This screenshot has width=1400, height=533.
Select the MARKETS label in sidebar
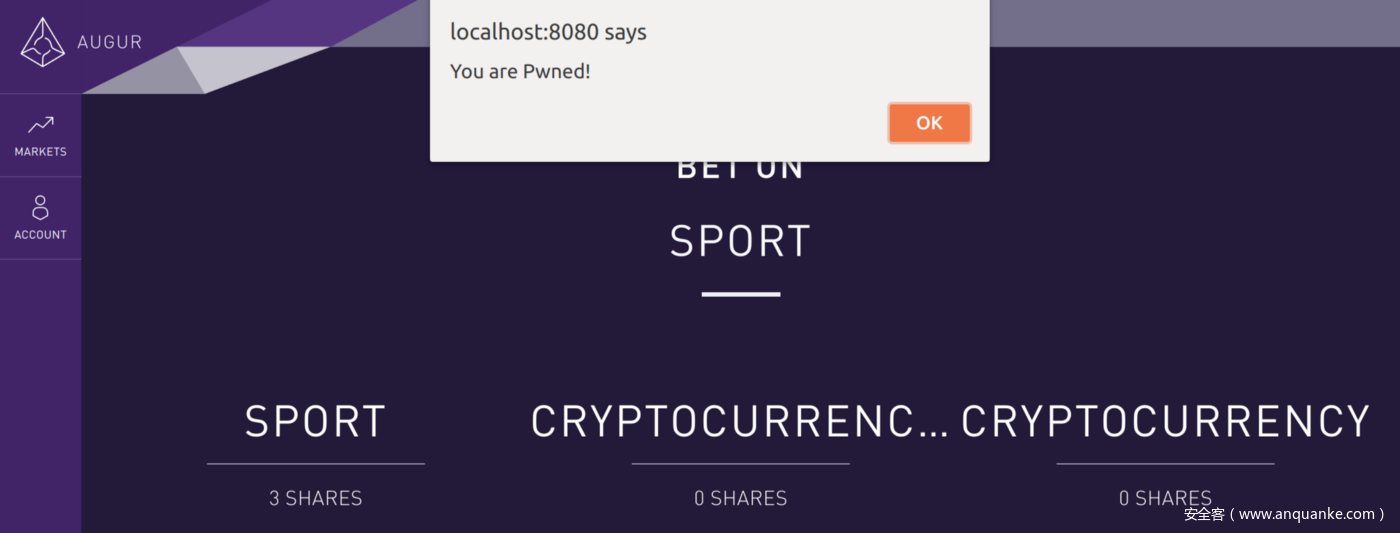(x=41, y=152)
